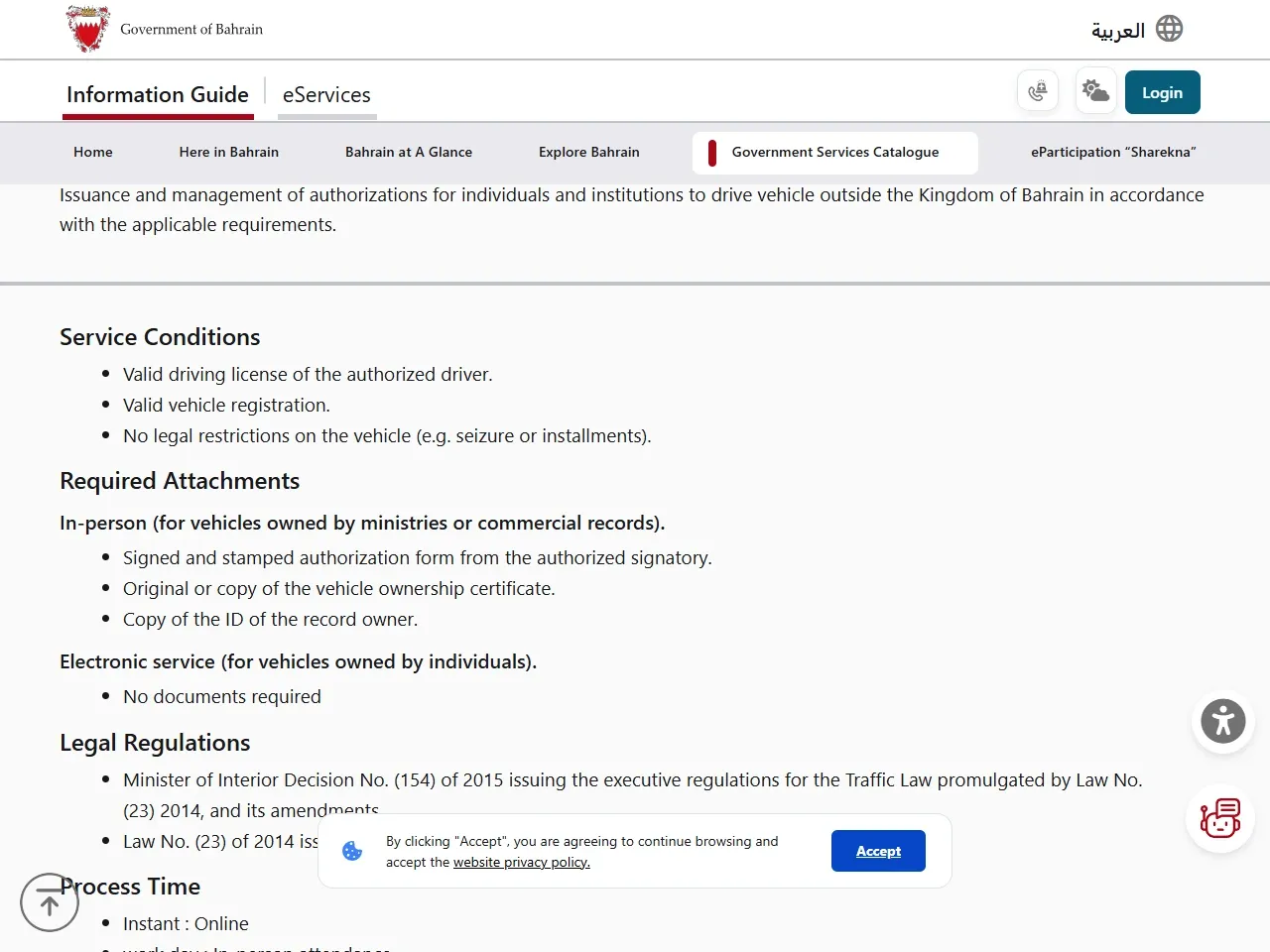Viewport: 1270px width, 952px height.
Task: Show the weather icon widget
Action: (x=1095, y=91)
